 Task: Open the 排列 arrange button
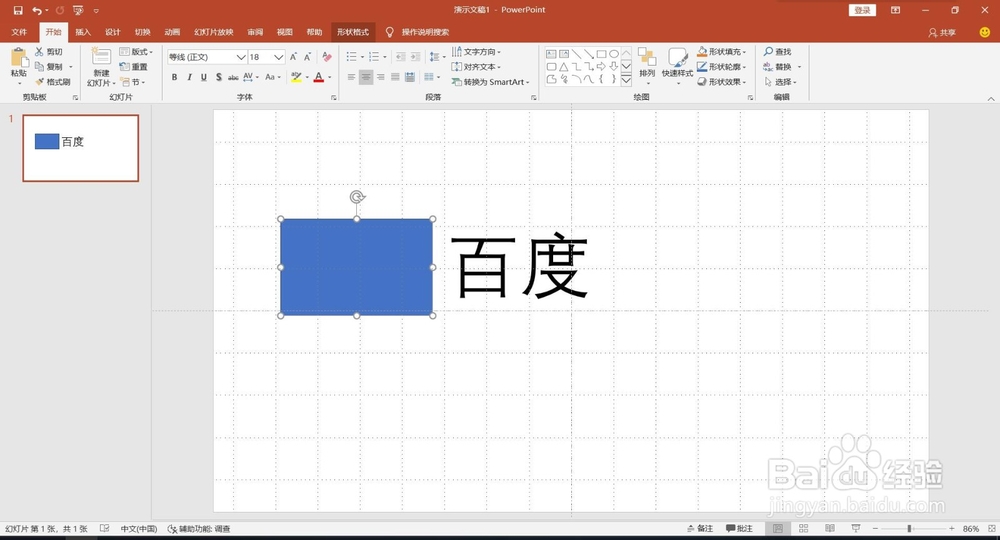point(647,65)
